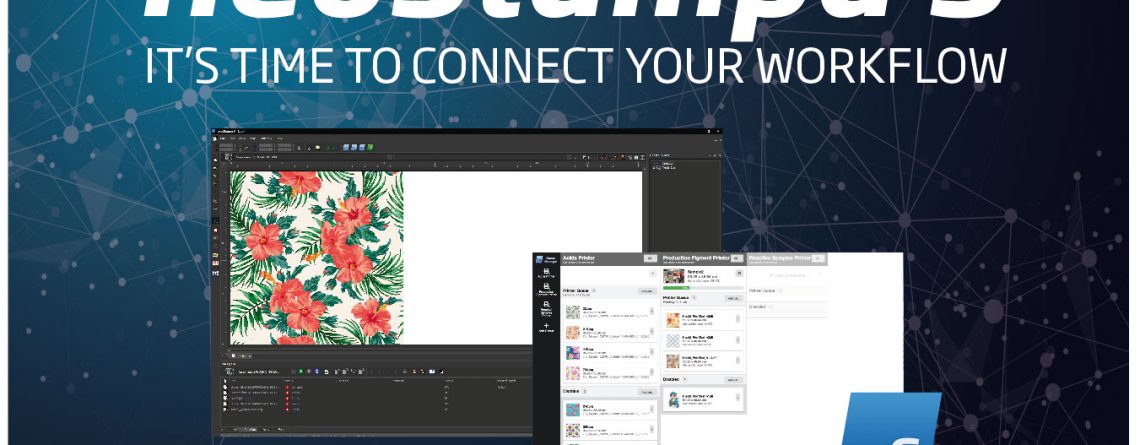Click the plus icon to add a new printer

pos(546,327)
